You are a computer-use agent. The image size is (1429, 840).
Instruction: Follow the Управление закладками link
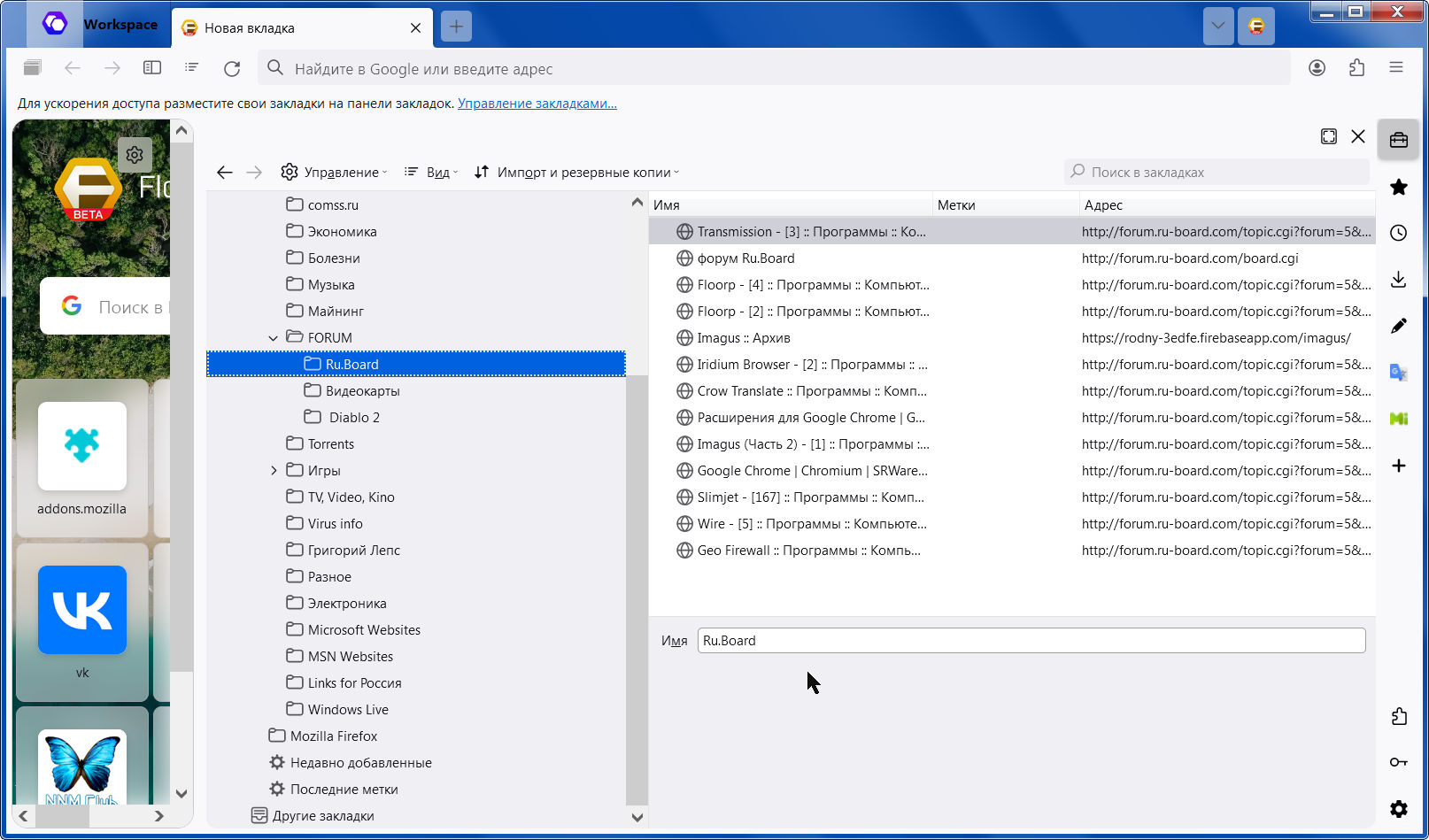click(537, 104)
